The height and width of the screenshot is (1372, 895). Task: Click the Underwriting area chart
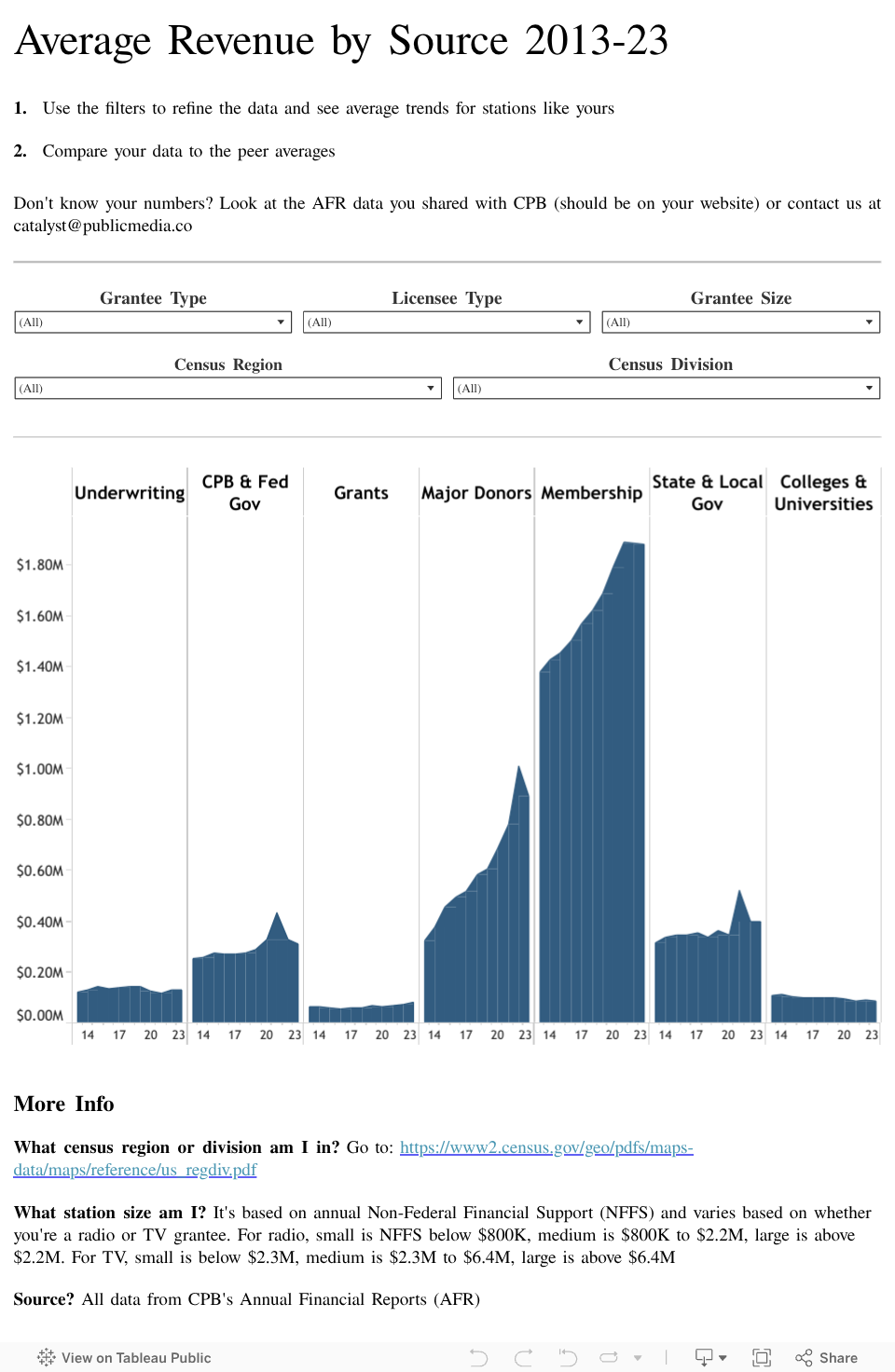click(x=130, y=1007)
